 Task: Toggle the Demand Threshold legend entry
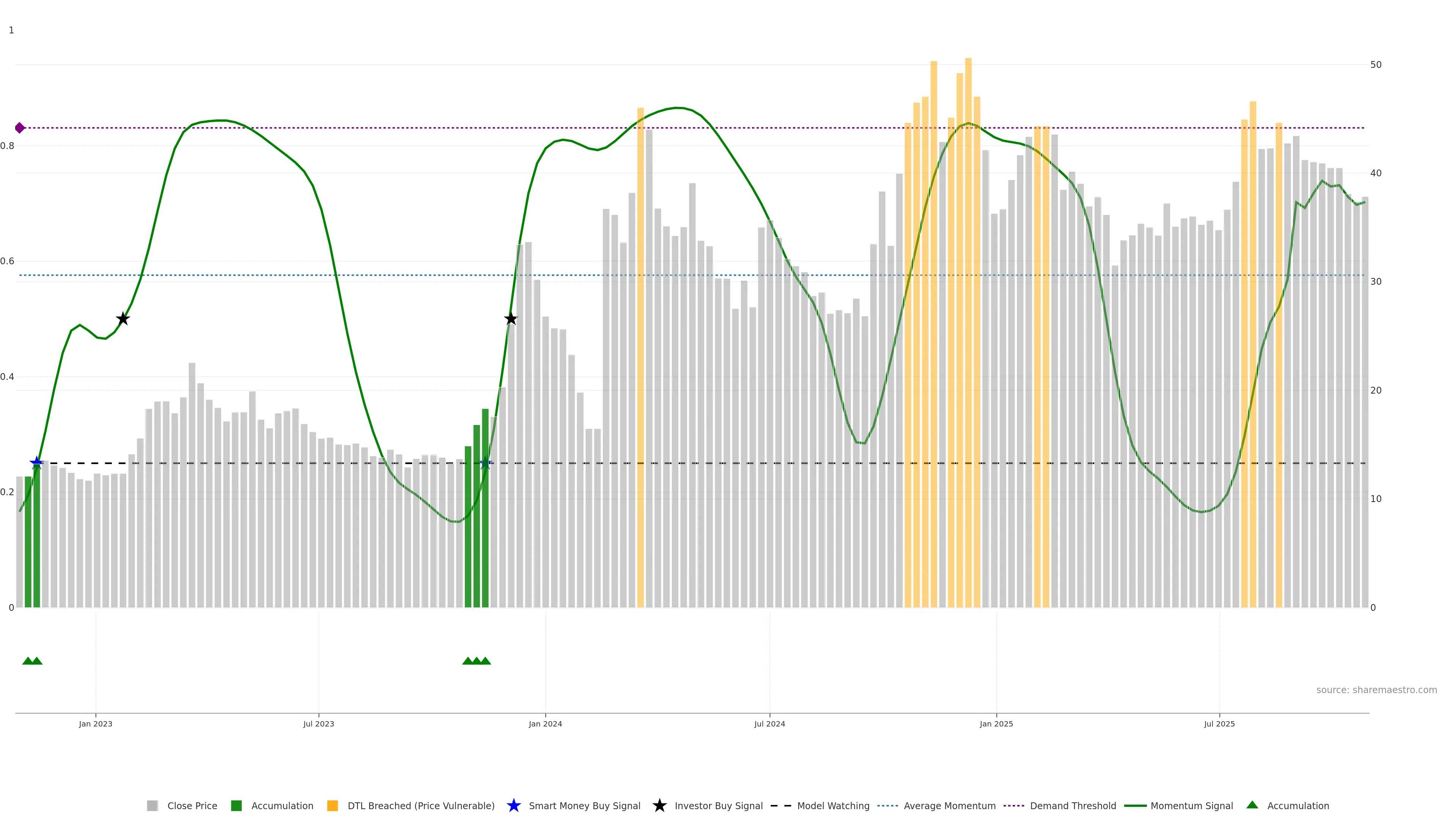click(1072, 805)
